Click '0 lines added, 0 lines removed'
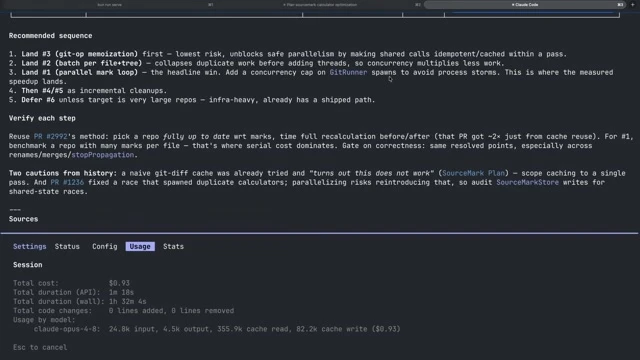 click(x=171, y=311)
